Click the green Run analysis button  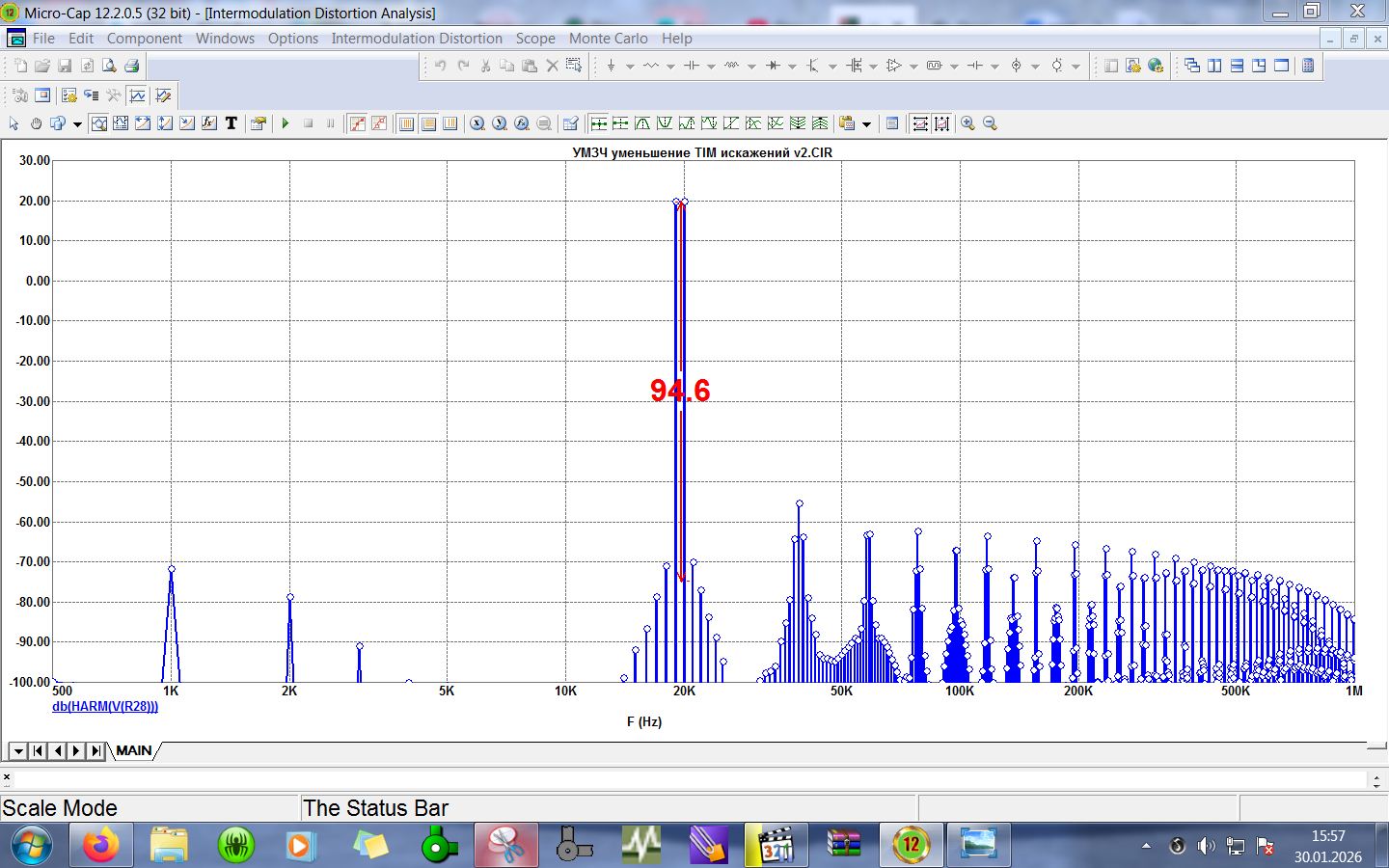[x=286, y=123]
